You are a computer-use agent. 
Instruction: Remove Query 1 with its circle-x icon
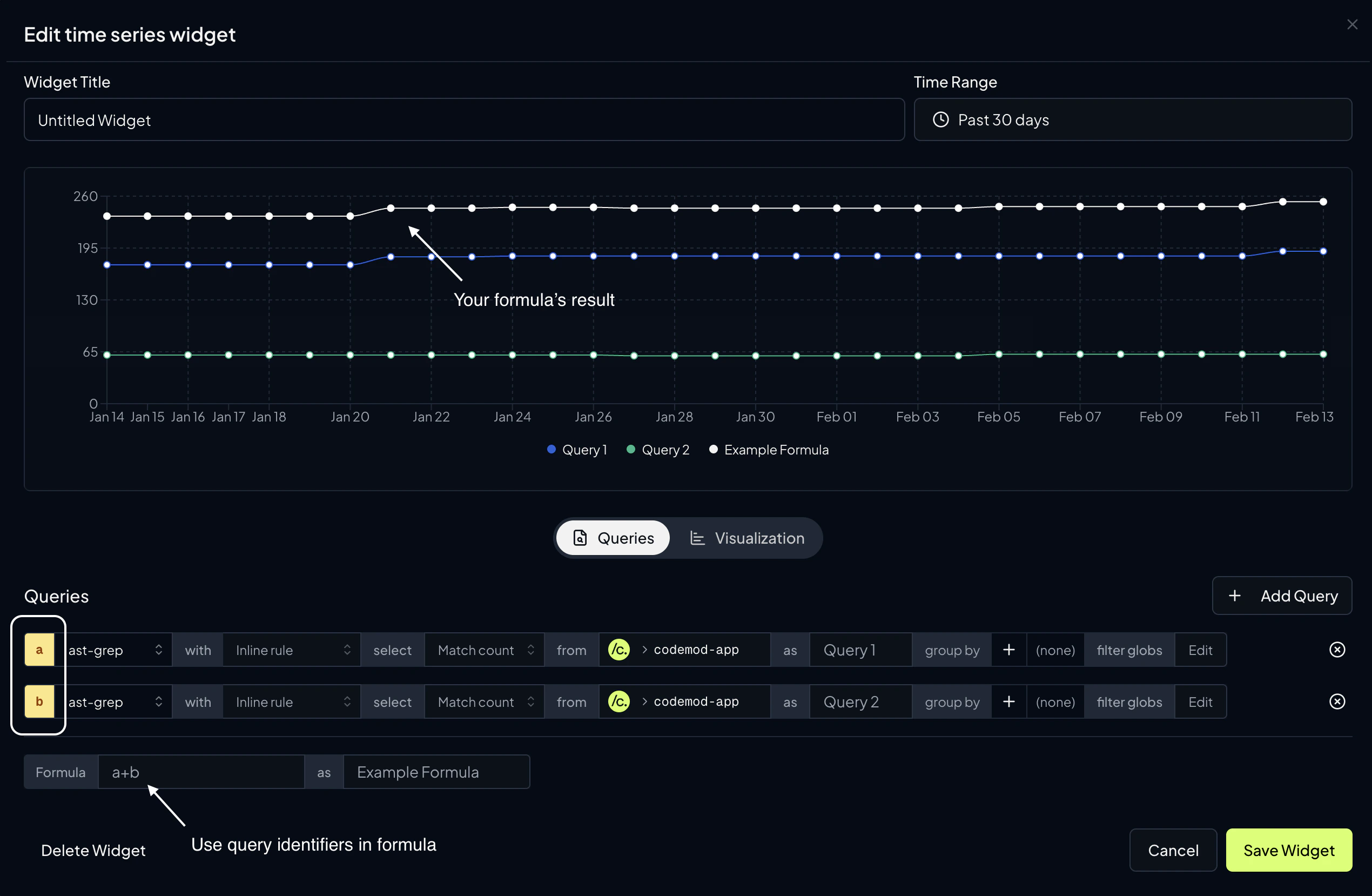point(1337,650)
